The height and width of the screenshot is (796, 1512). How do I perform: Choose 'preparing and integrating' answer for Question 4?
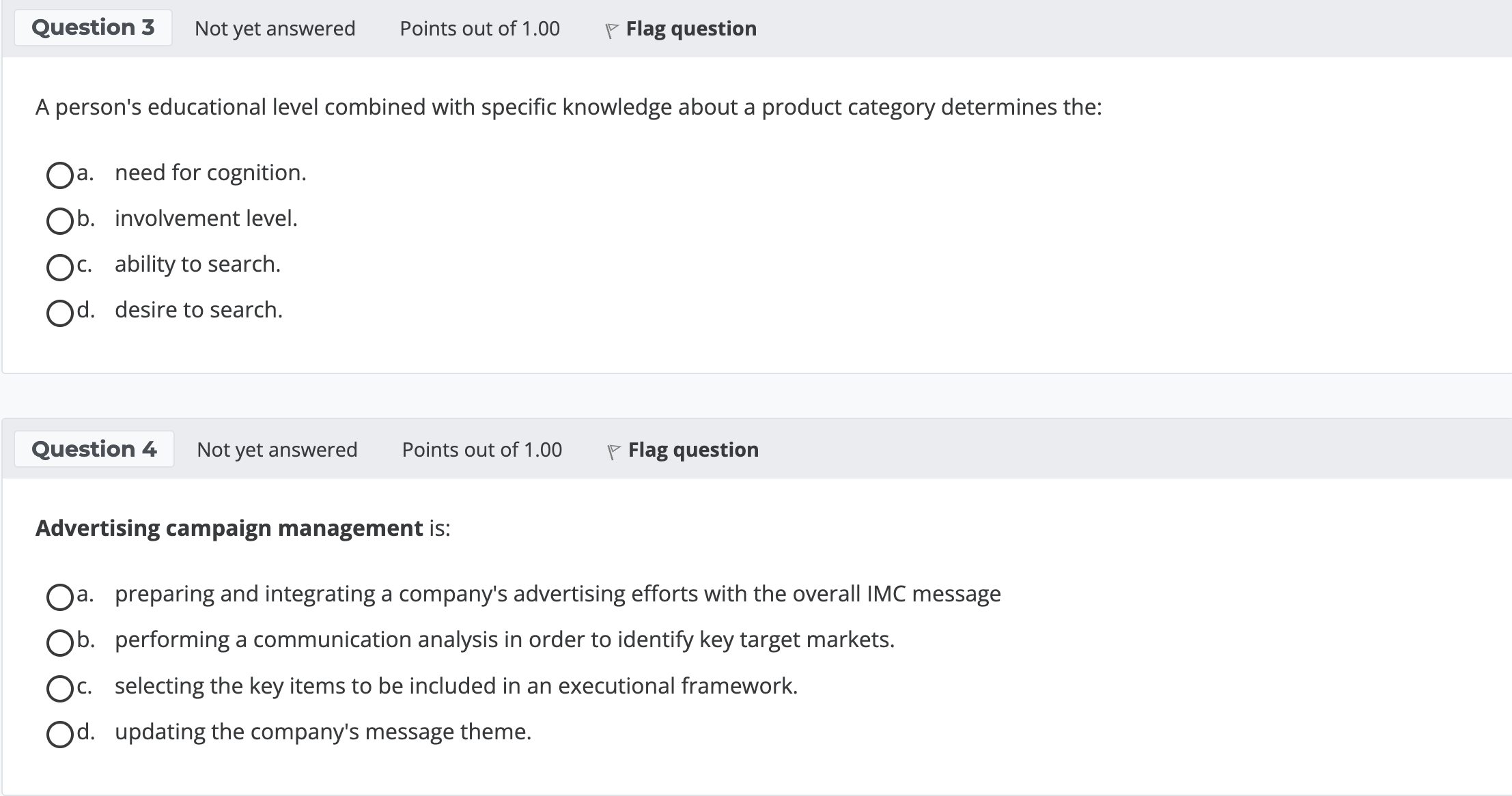click(x=59, y=596)
